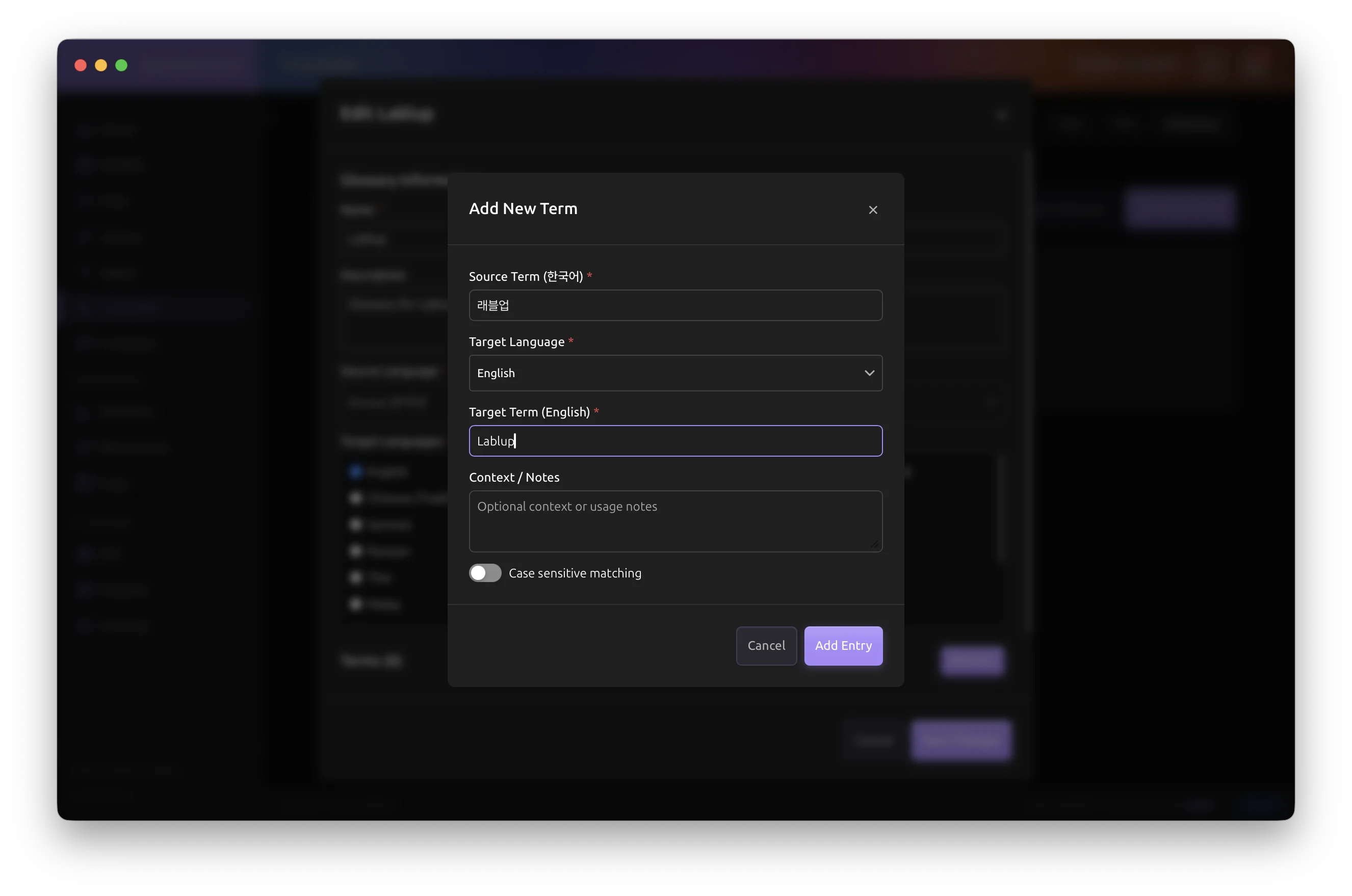Grab the notes textarea resize handle
This screenshot has height=896, width=1352.
(x=875, y=544)
